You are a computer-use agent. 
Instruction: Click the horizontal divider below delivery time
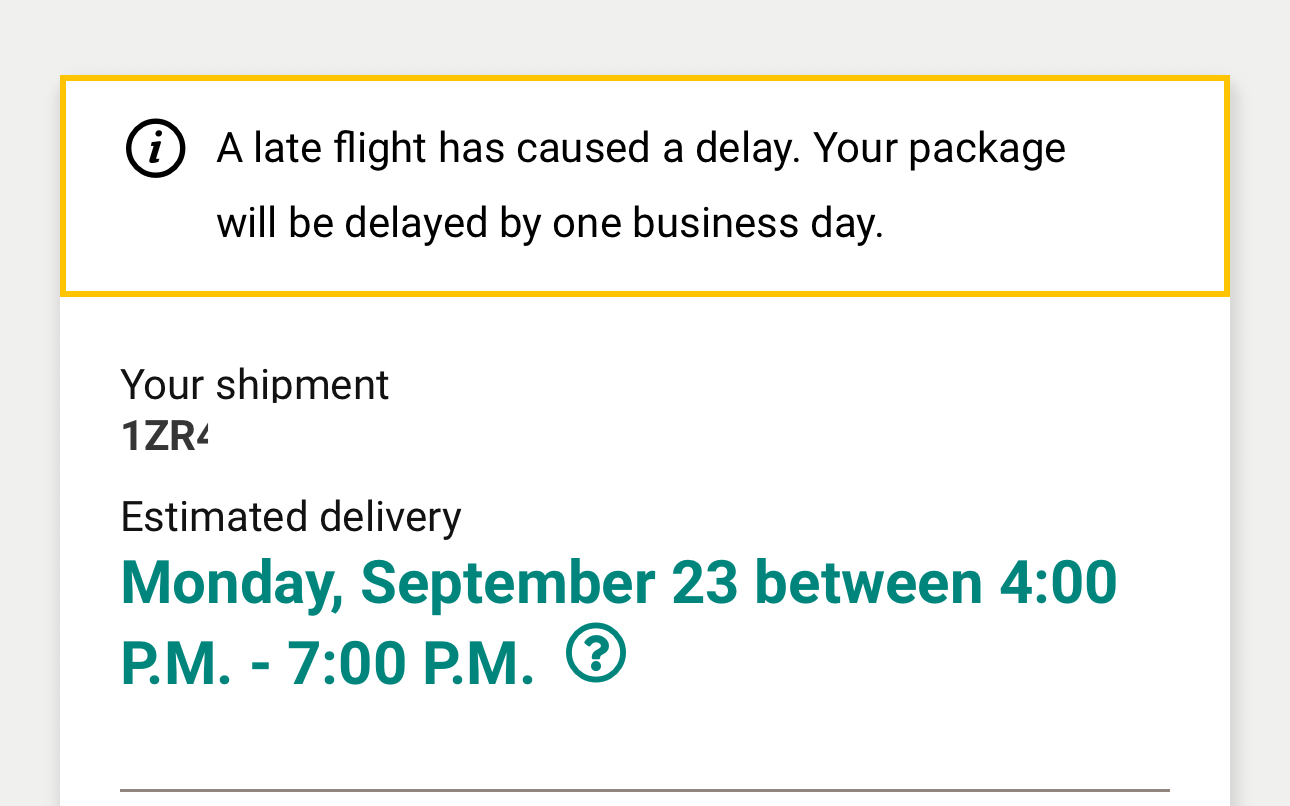[645, 790]
